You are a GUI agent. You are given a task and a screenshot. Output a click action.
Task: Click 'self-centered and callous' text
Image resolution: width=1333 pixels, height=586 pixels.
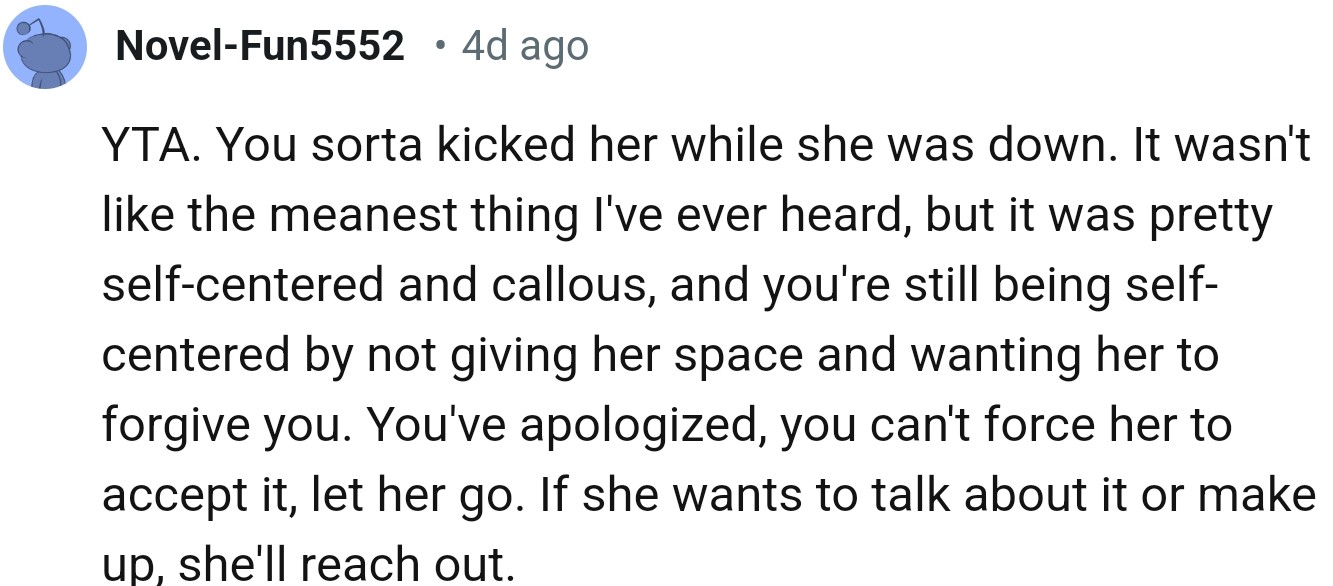tap(376, 287)
